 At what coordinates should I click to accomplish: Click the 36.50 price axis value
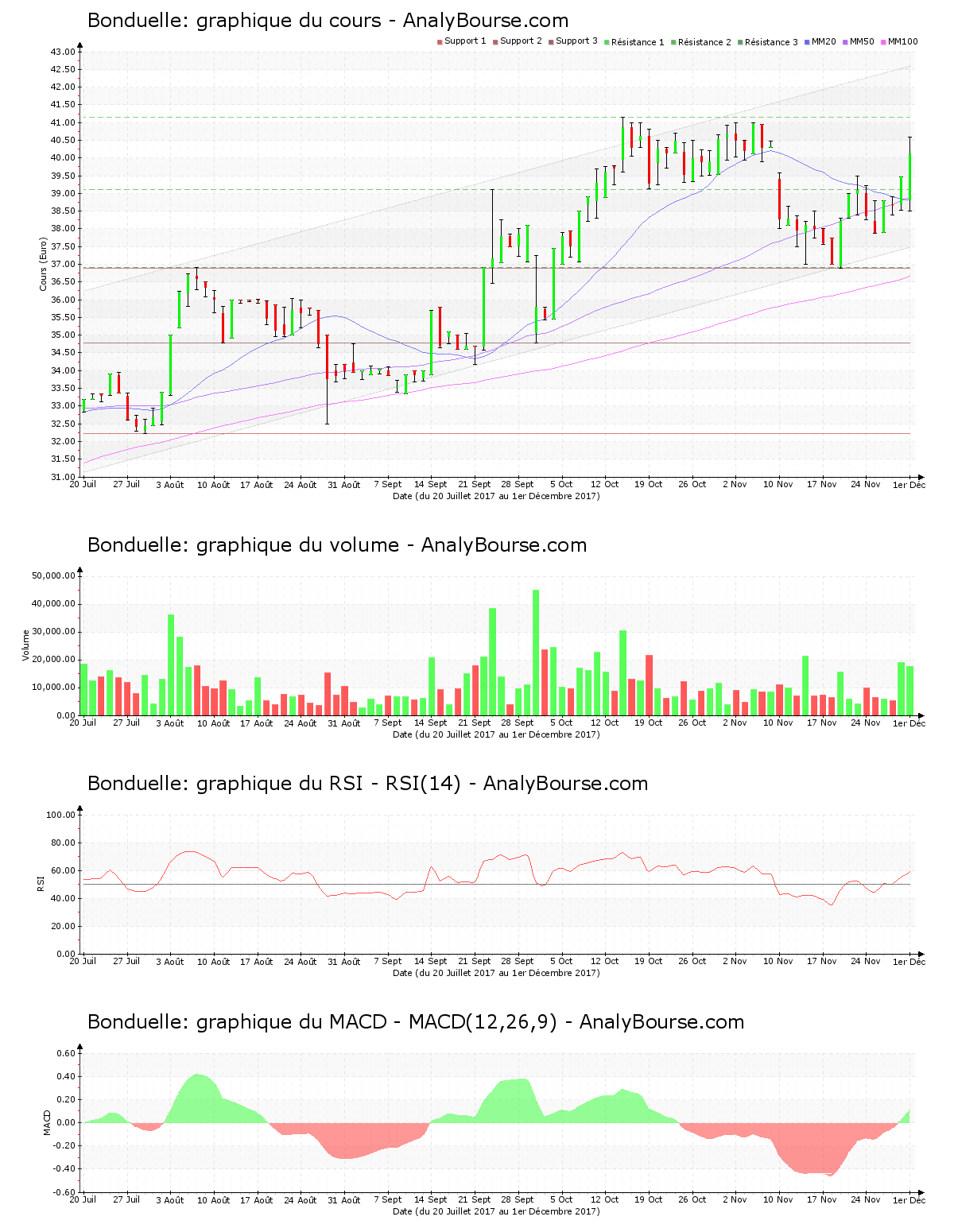(x=64, y=282)
